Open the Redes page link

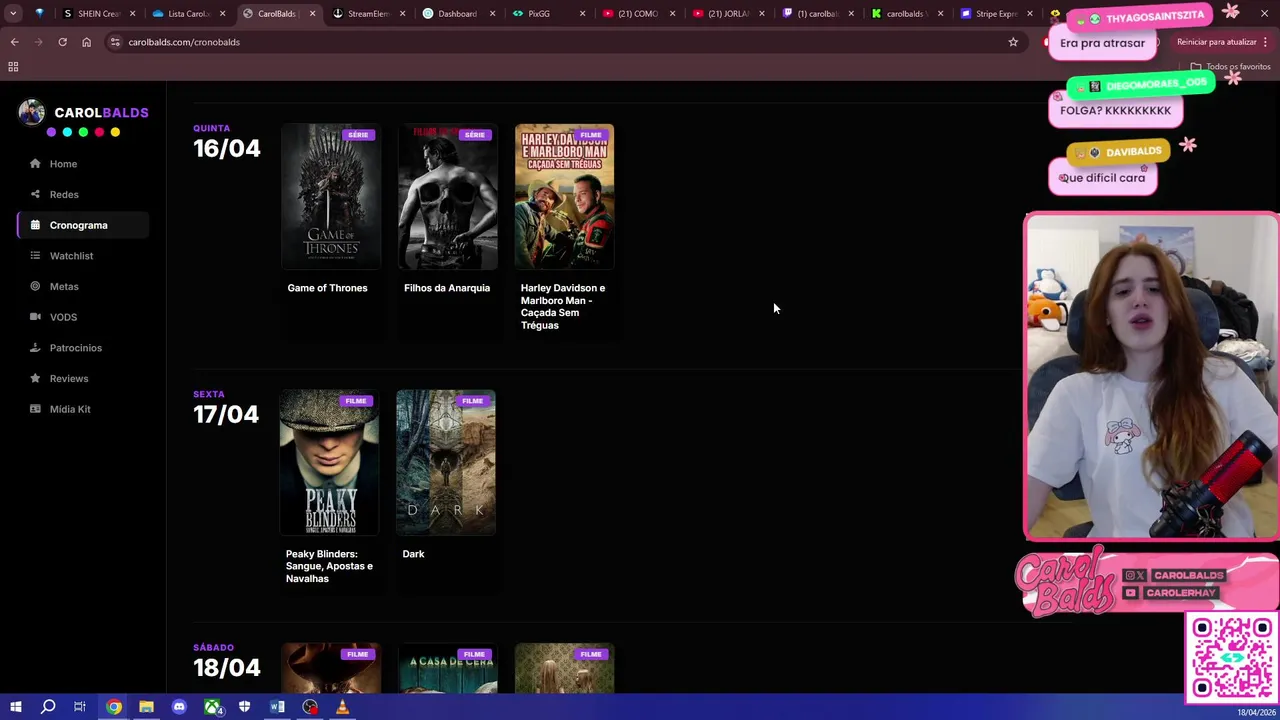point(64,194)
